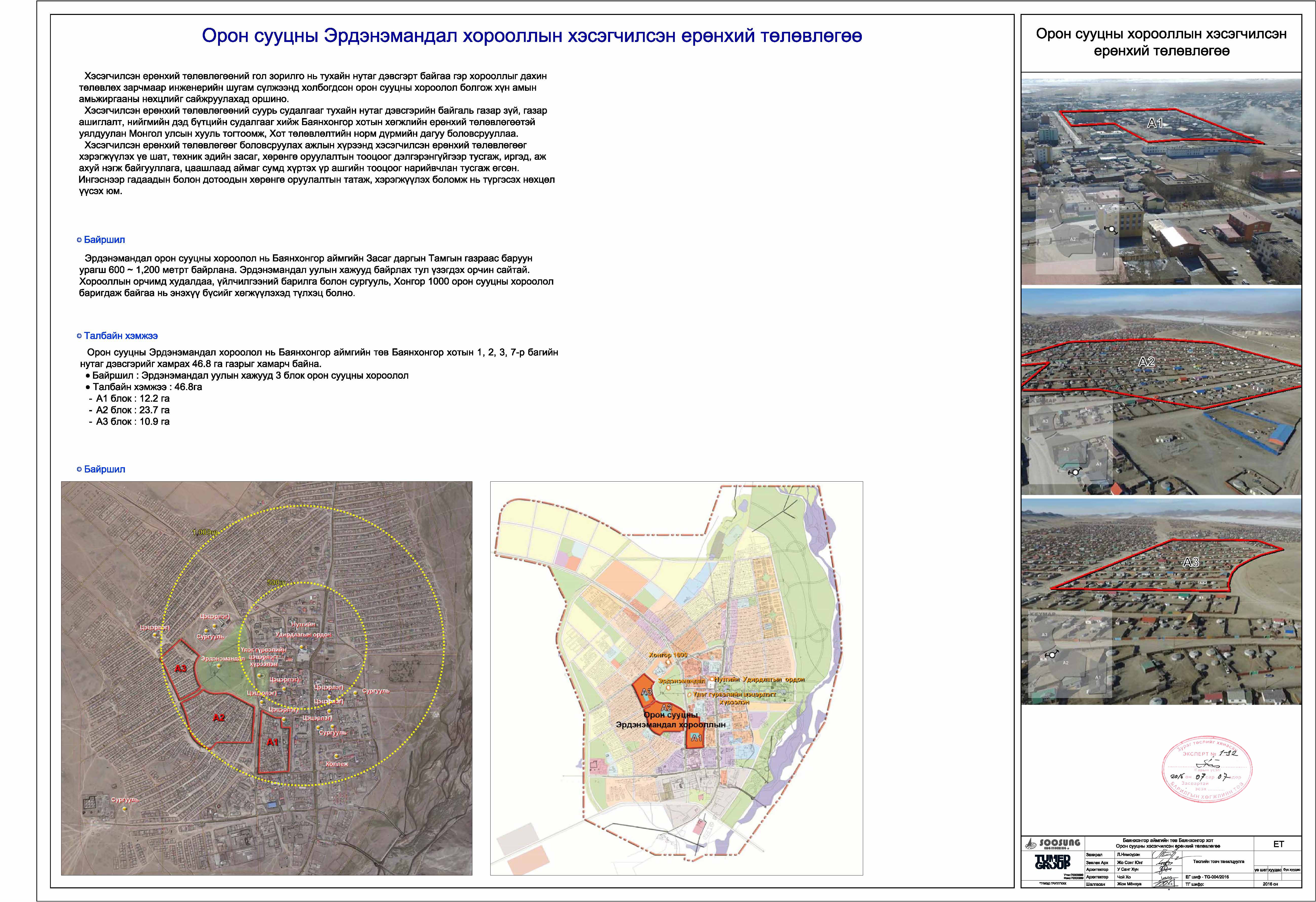Click the Хонгор 1000 label on zoning map
This screenshot has height=902, width=1316.
click(x=668, y=655)
